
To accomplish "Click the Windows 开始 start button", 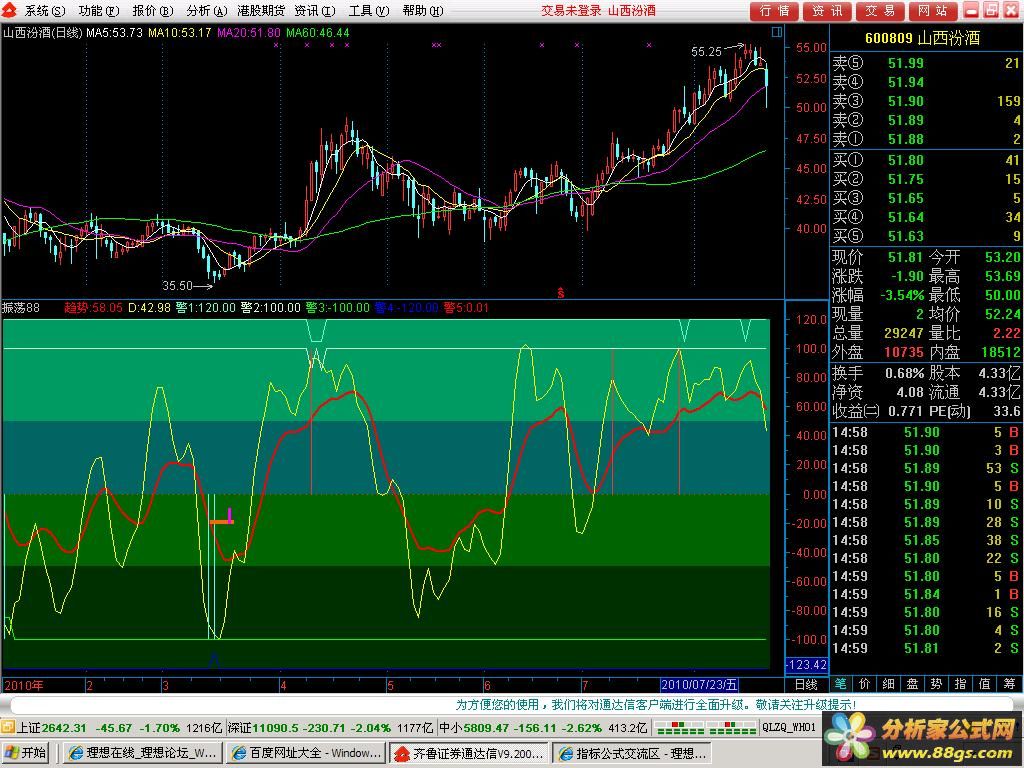I will tap(27, 753).
